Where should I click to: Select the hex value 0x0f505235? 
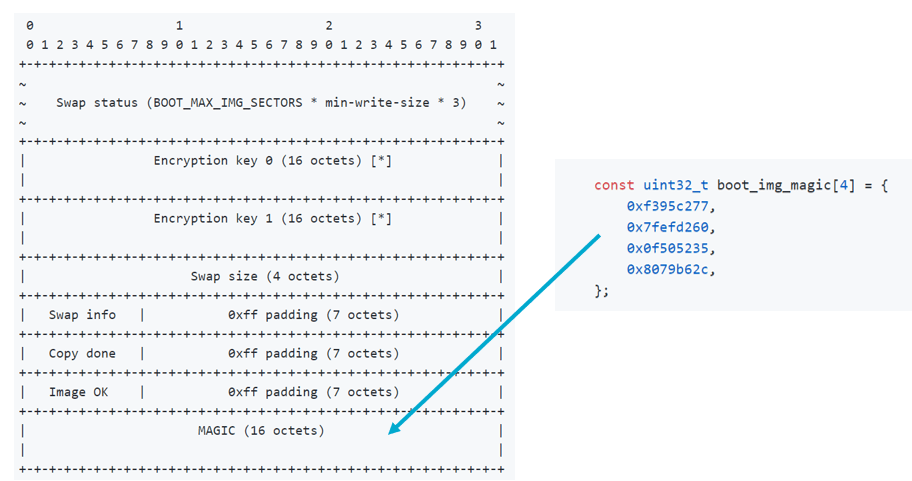coord(668,248)
